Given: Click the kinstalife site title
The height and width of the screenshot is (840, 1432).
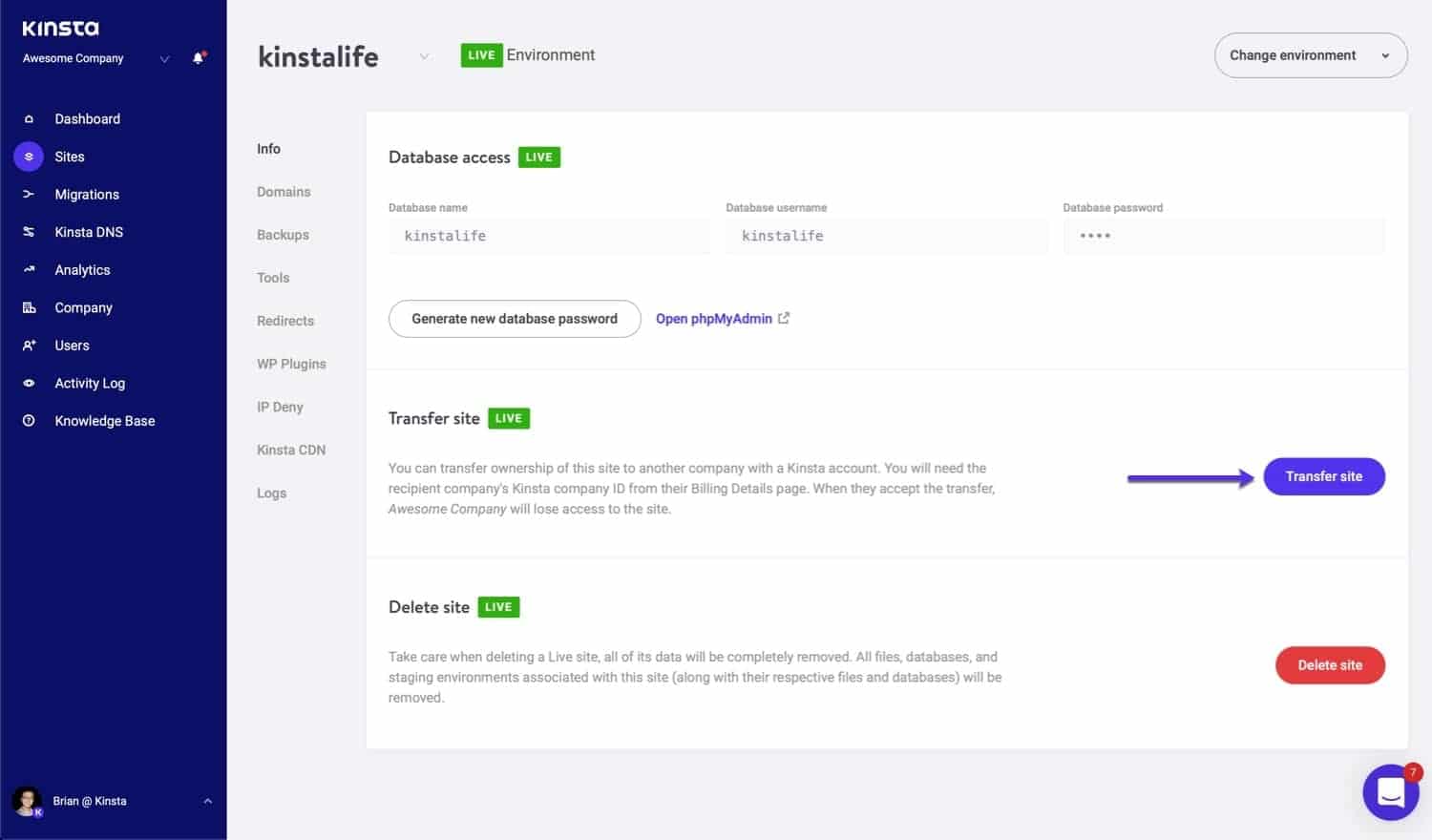Looking at the screenshot, I should pyautogui.click(x=318, y=56).
